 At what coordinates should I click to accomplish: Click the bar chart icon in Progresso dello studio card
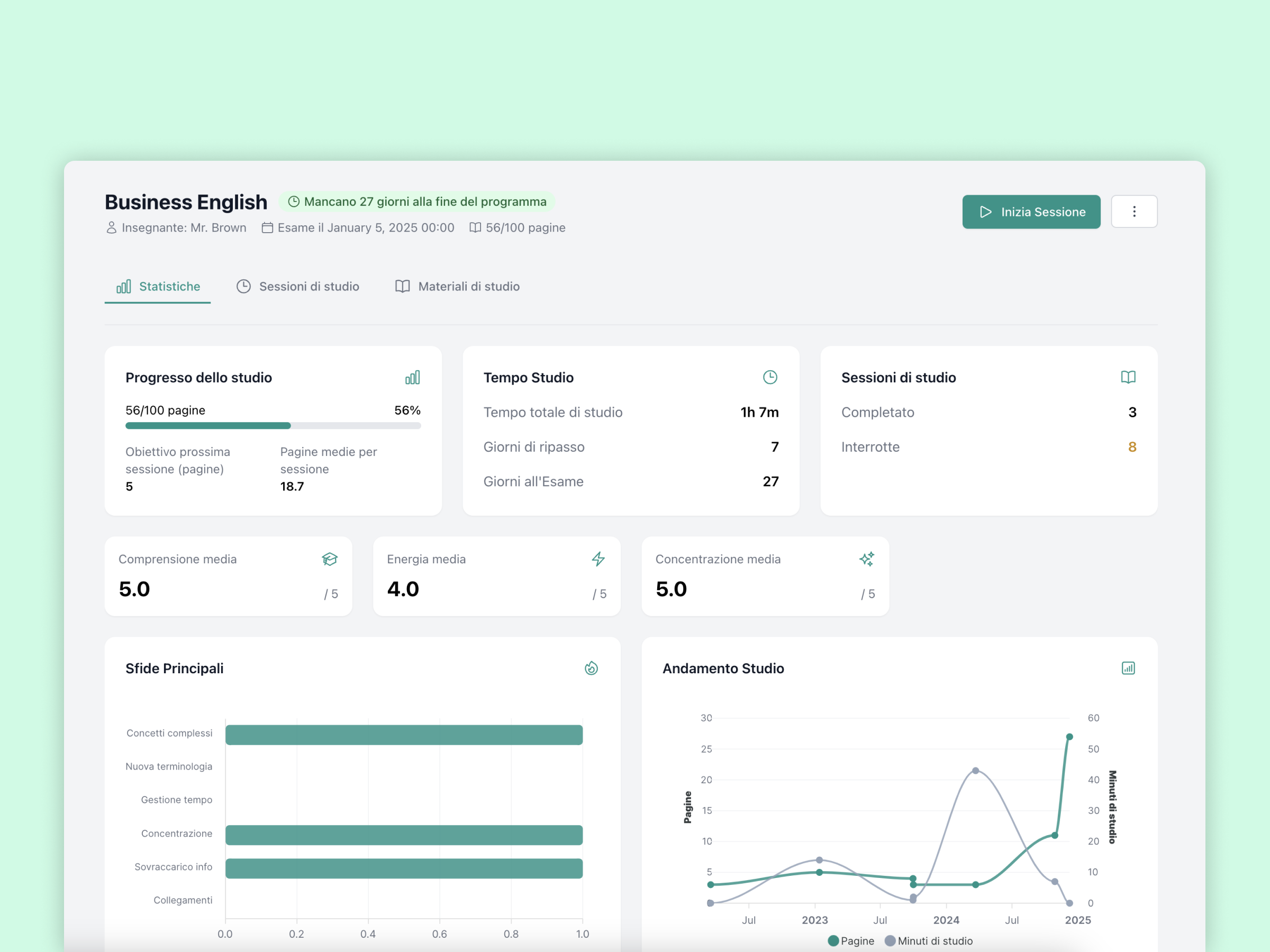[413, 377]
